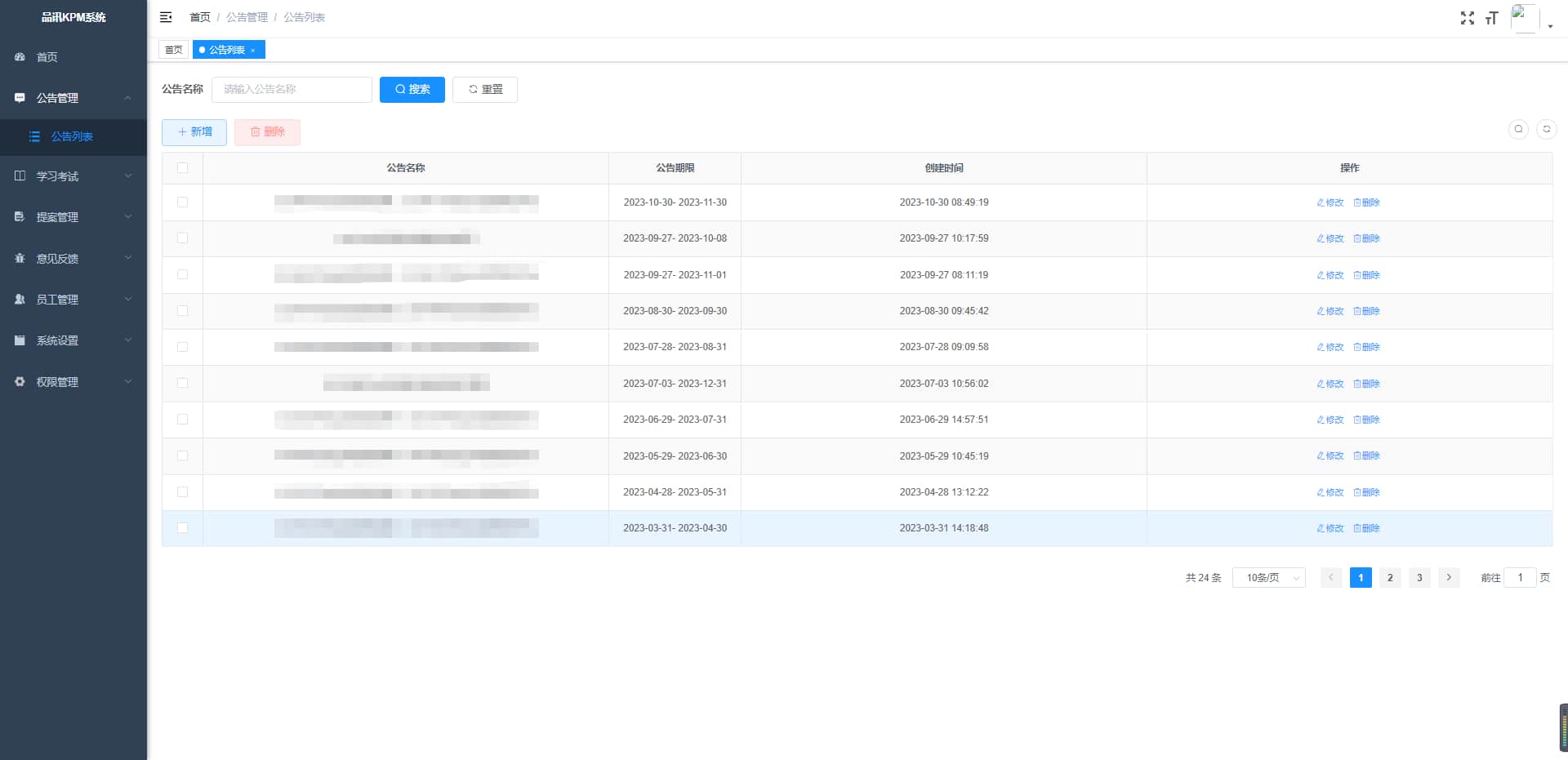Viewport: 1568px width, 760px height.
Task: Click the 公告管理 message icon in sidebar
Action: (x=20, y=98)
